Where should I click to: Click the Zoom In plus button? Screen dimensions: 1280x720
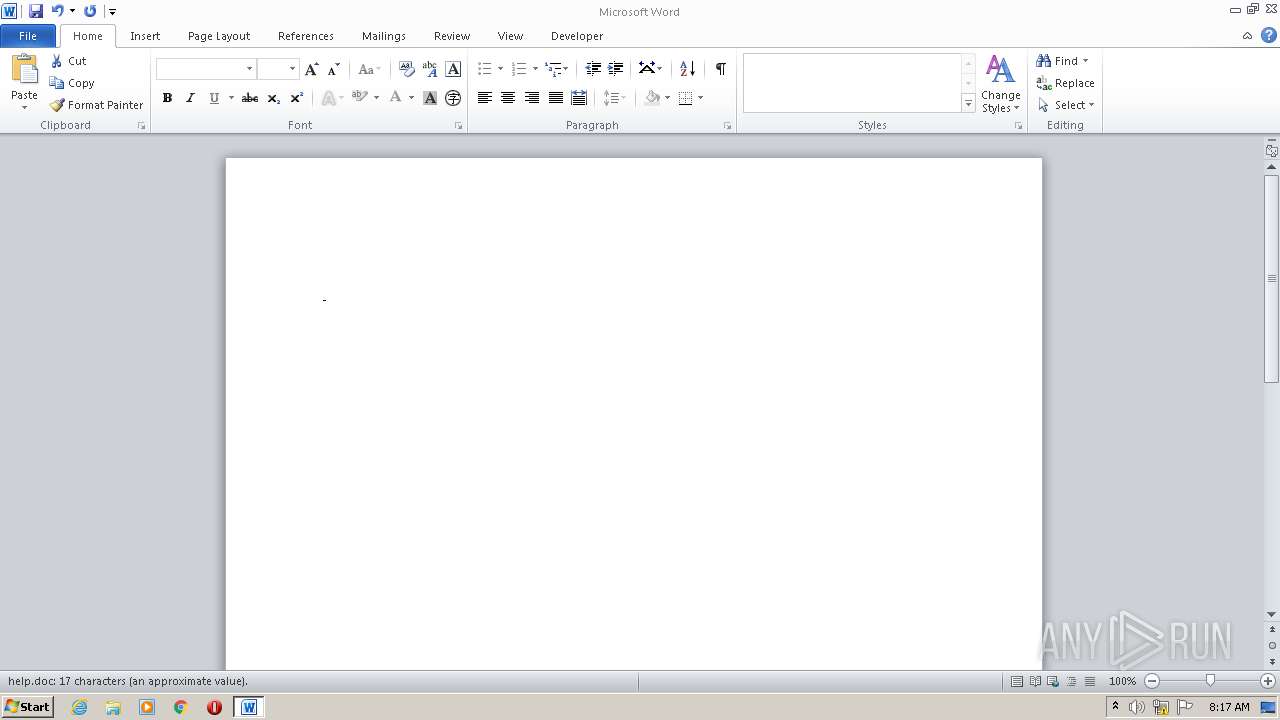point(1268,681)
